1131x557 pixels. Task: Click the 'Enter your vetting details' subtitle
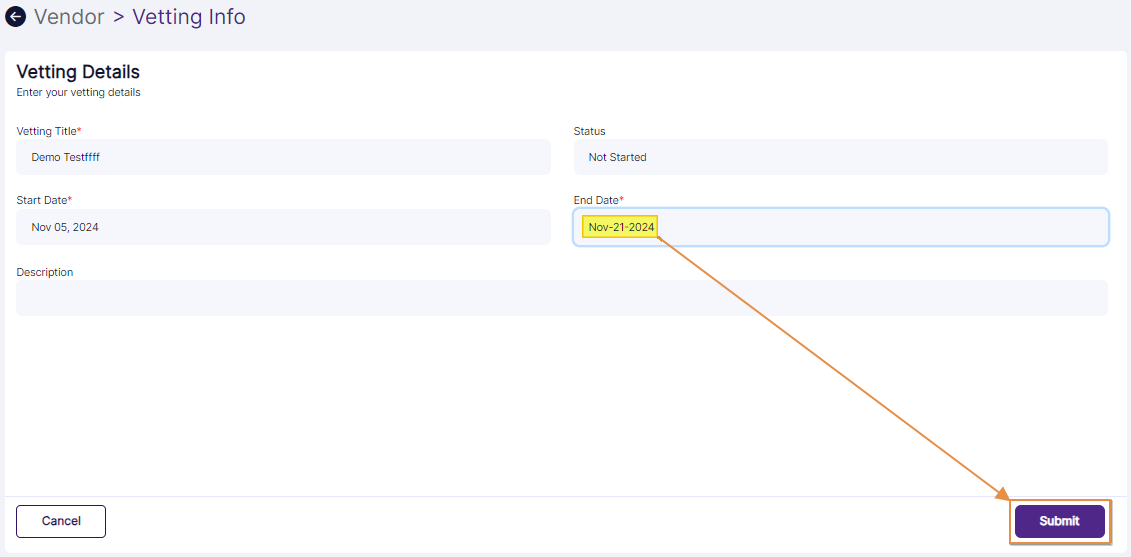78,92
